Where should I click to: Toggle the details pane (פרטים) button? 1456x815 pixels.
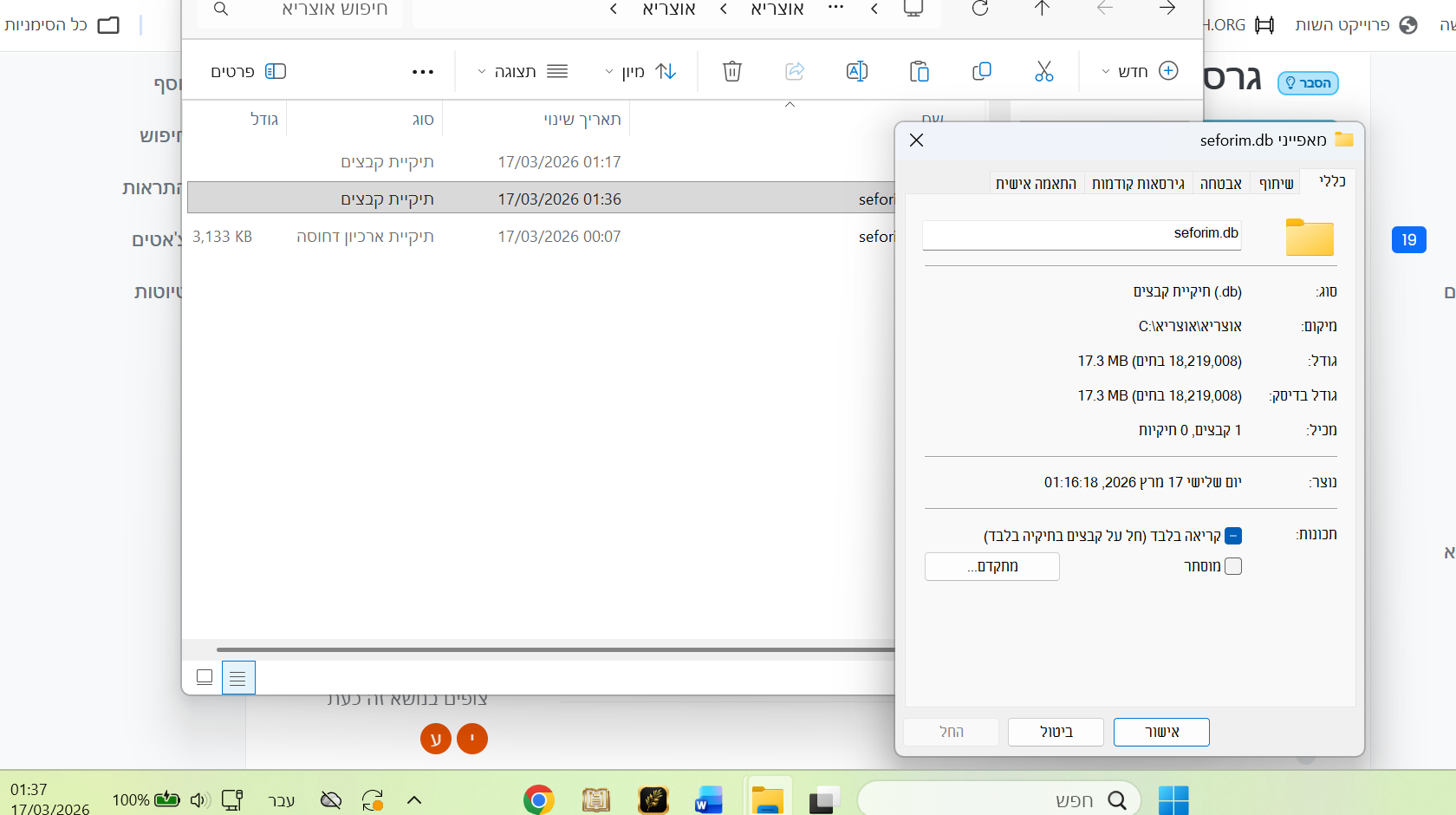coord(249,71)
